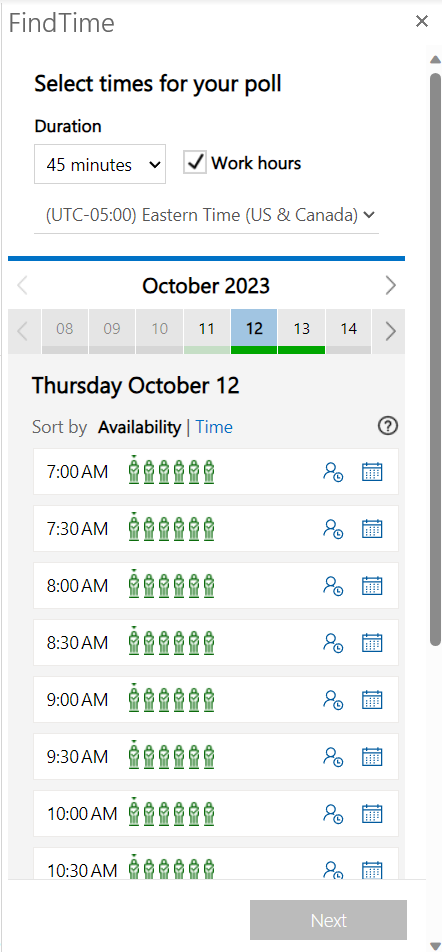
Task: Sort time slots by Time
Action: [214, 427]
